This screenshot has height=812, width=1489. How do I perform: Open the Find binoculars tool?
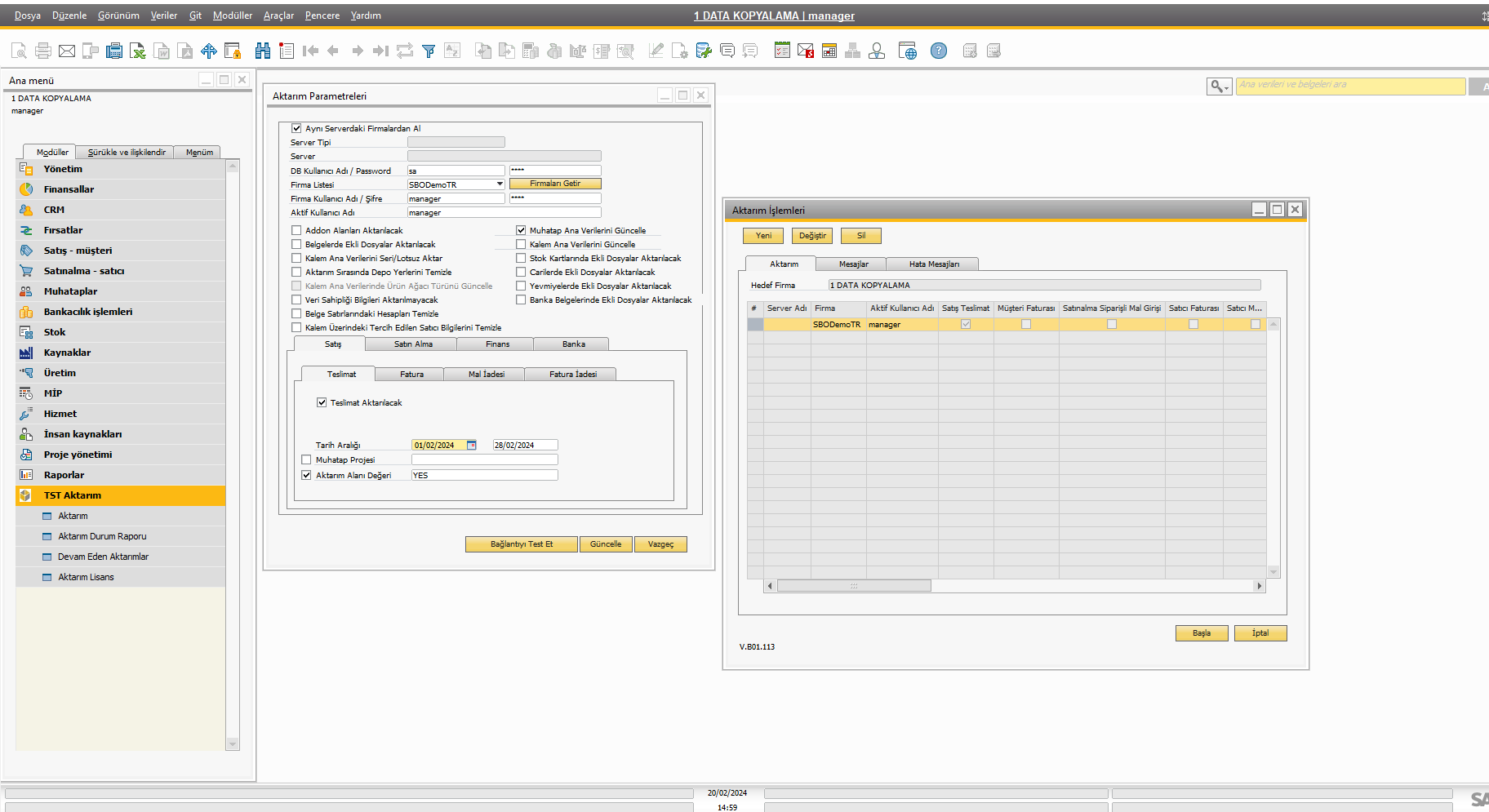click(x=262, y=51)
